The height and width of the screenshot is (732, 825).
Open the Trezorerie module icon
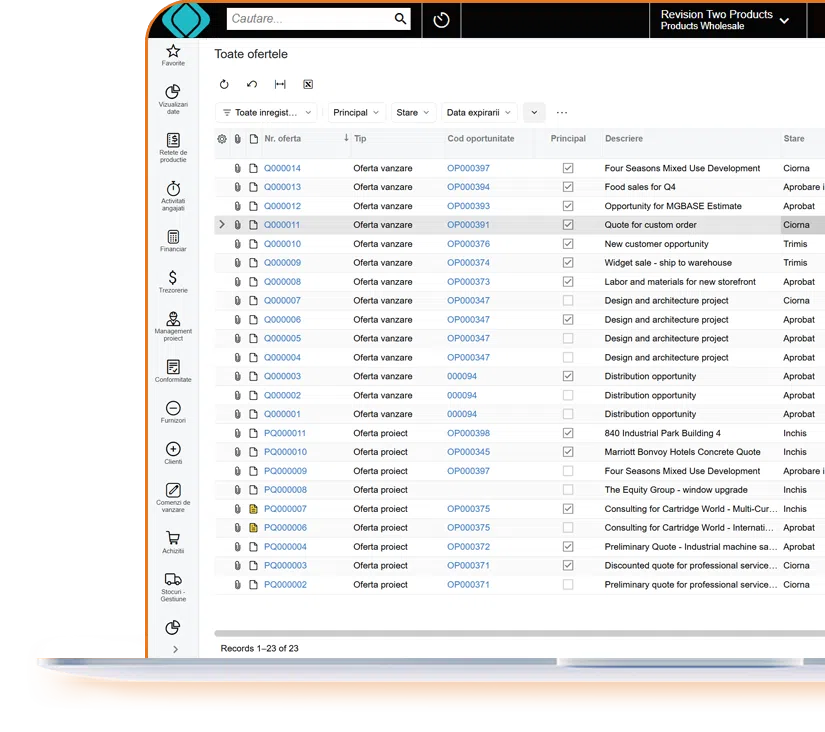pyautogui.click(x=173, y=275)
